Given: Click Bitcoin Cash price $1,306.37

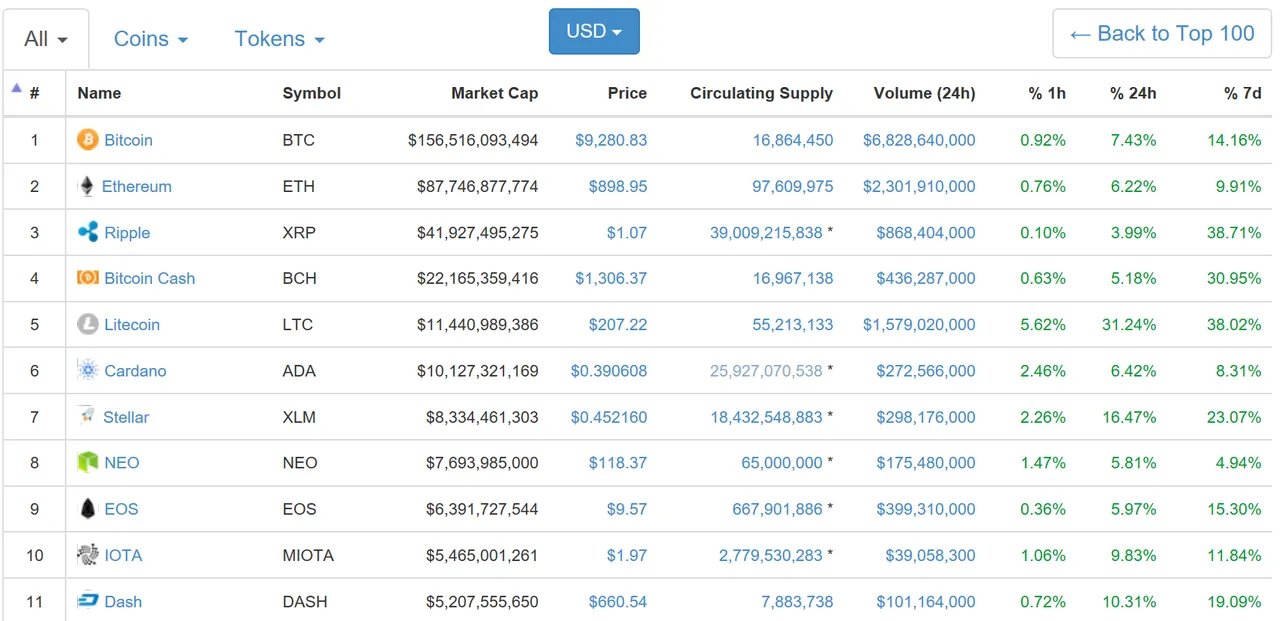Looking at the screenshot, I should point(611,278).
